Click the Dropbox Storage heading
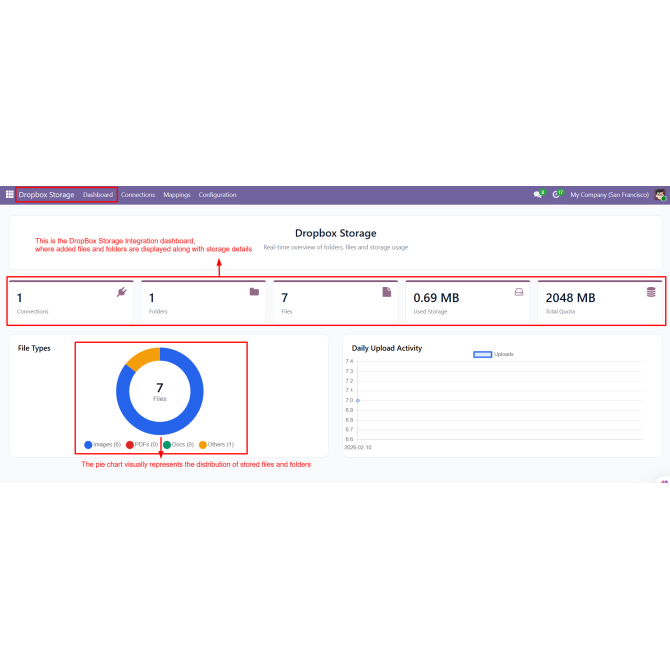The height and width of the screenshot is (670, 670). click(x=336, y=233)
